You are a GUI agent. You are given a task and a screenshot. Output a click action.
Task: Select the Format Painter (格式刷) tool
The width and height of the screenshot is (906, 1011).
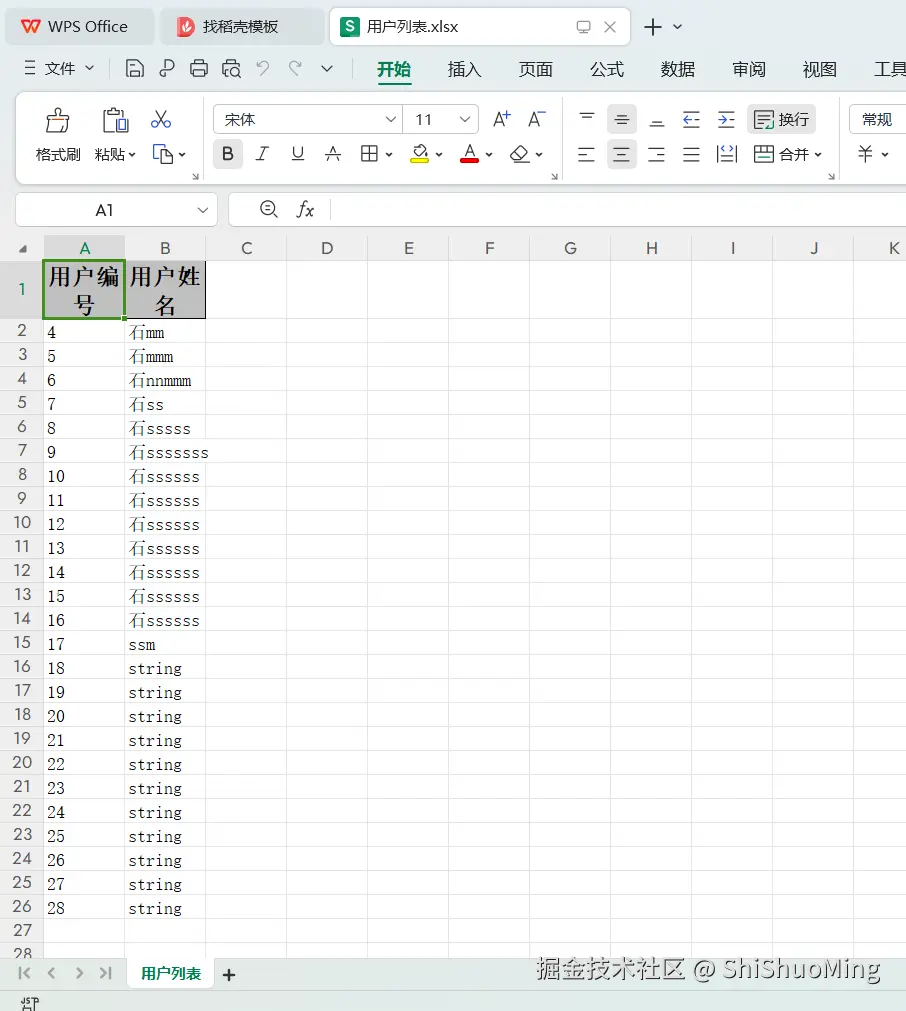click(x=57, y=135)
